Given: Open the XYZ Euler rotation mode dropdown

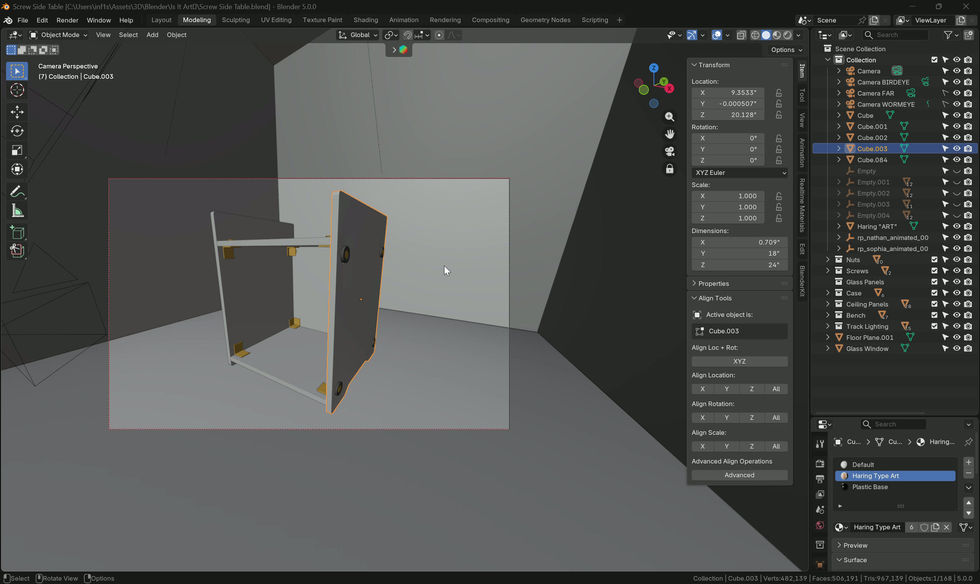Looking at the screenshot, I should [x=739, y=173].
